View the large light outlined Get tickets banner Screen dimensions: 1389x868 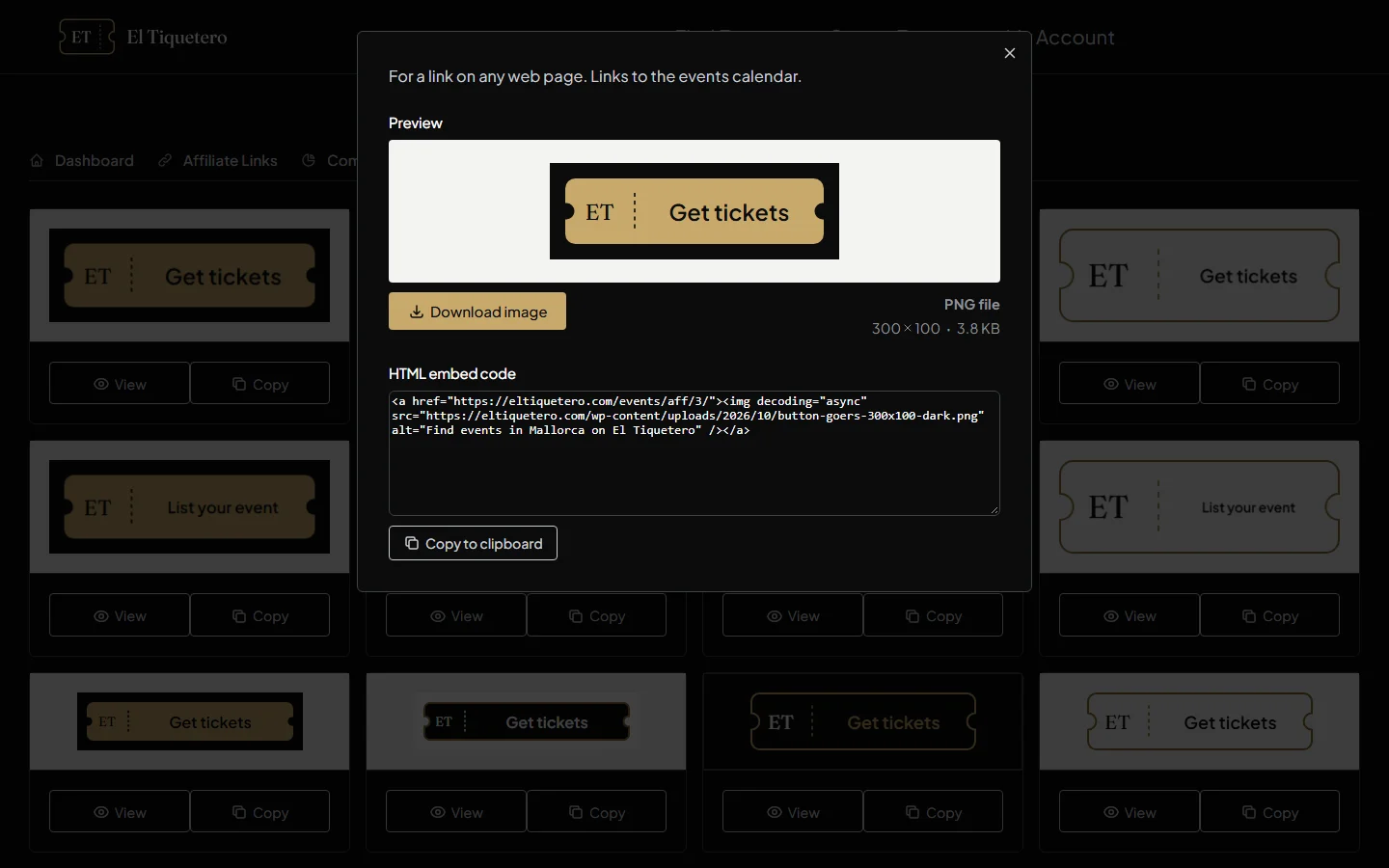click(x=1130, y=384)
